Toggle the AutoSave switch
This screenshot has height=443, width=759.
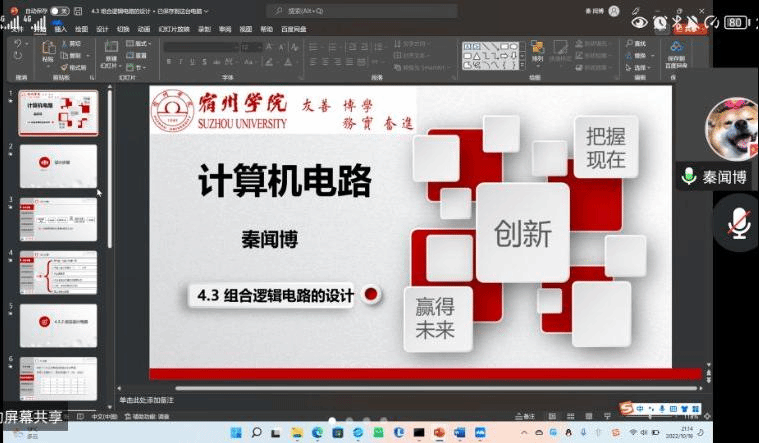tap(60, 11)
